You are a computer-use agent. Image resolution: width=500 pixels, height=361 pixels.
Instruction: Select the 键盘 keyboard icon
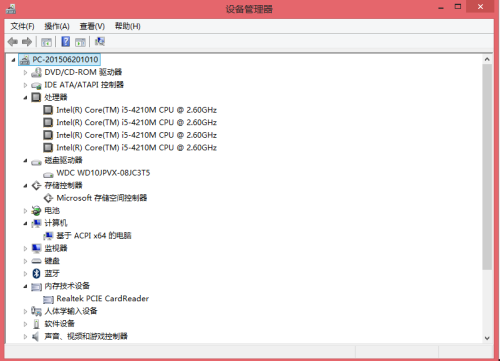point(36,261)
